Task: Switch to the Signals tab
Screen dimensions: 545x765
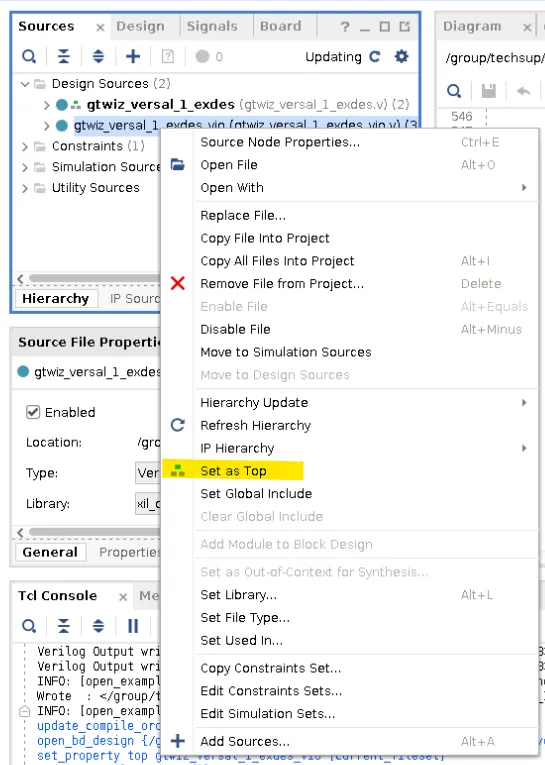Action: [212, 26]
